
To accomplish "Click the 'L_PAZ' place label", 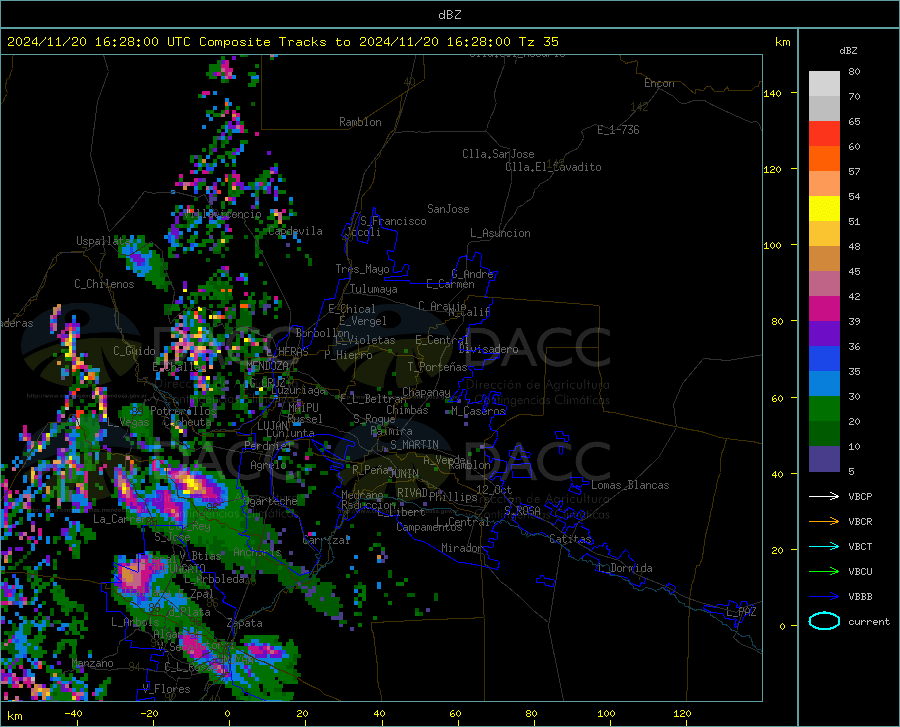I will [x=741, y=612].
